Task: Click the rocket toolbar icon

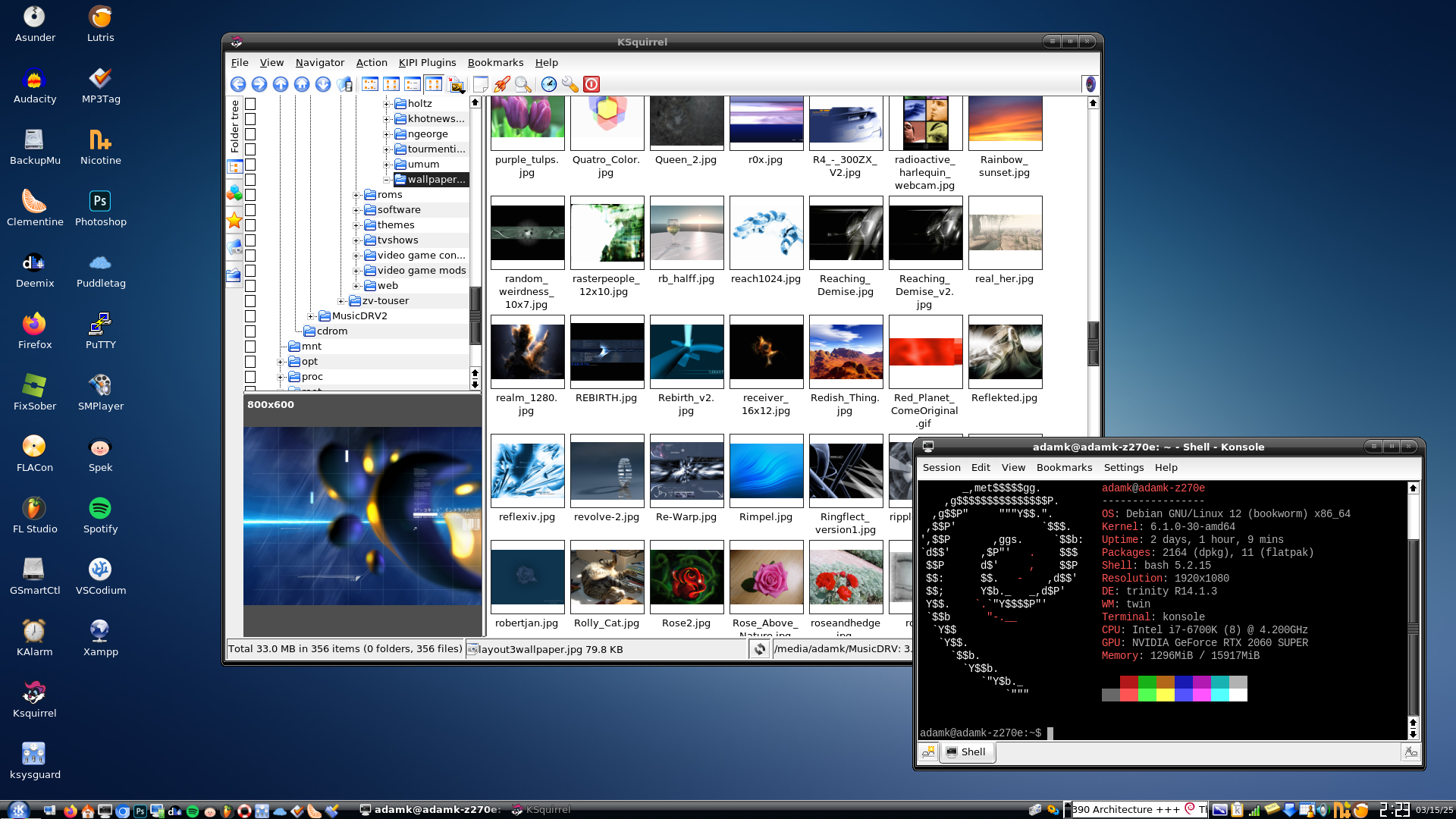Action: [x=502, y=84]
